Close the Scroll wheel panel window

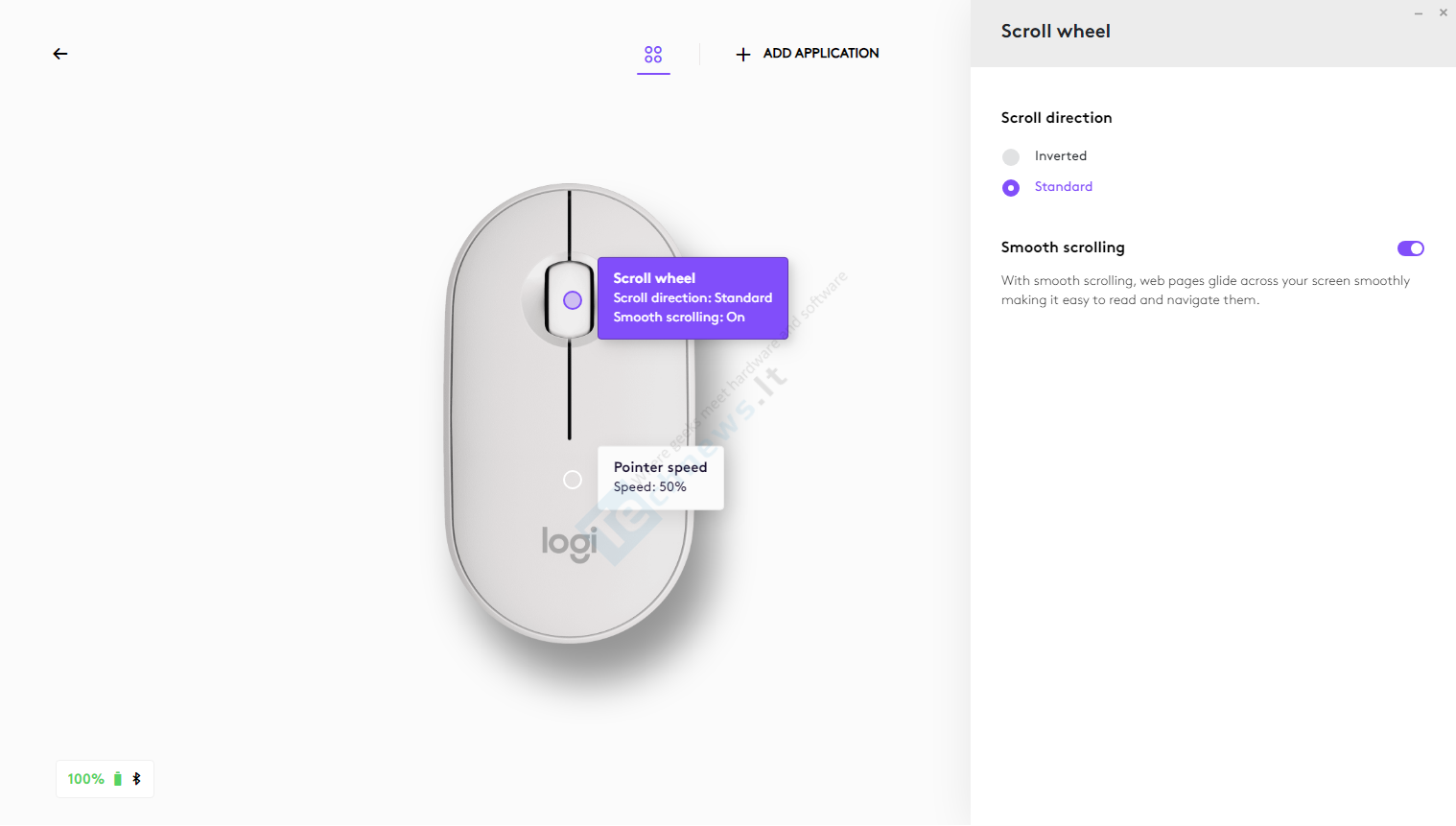[1444, 12]
